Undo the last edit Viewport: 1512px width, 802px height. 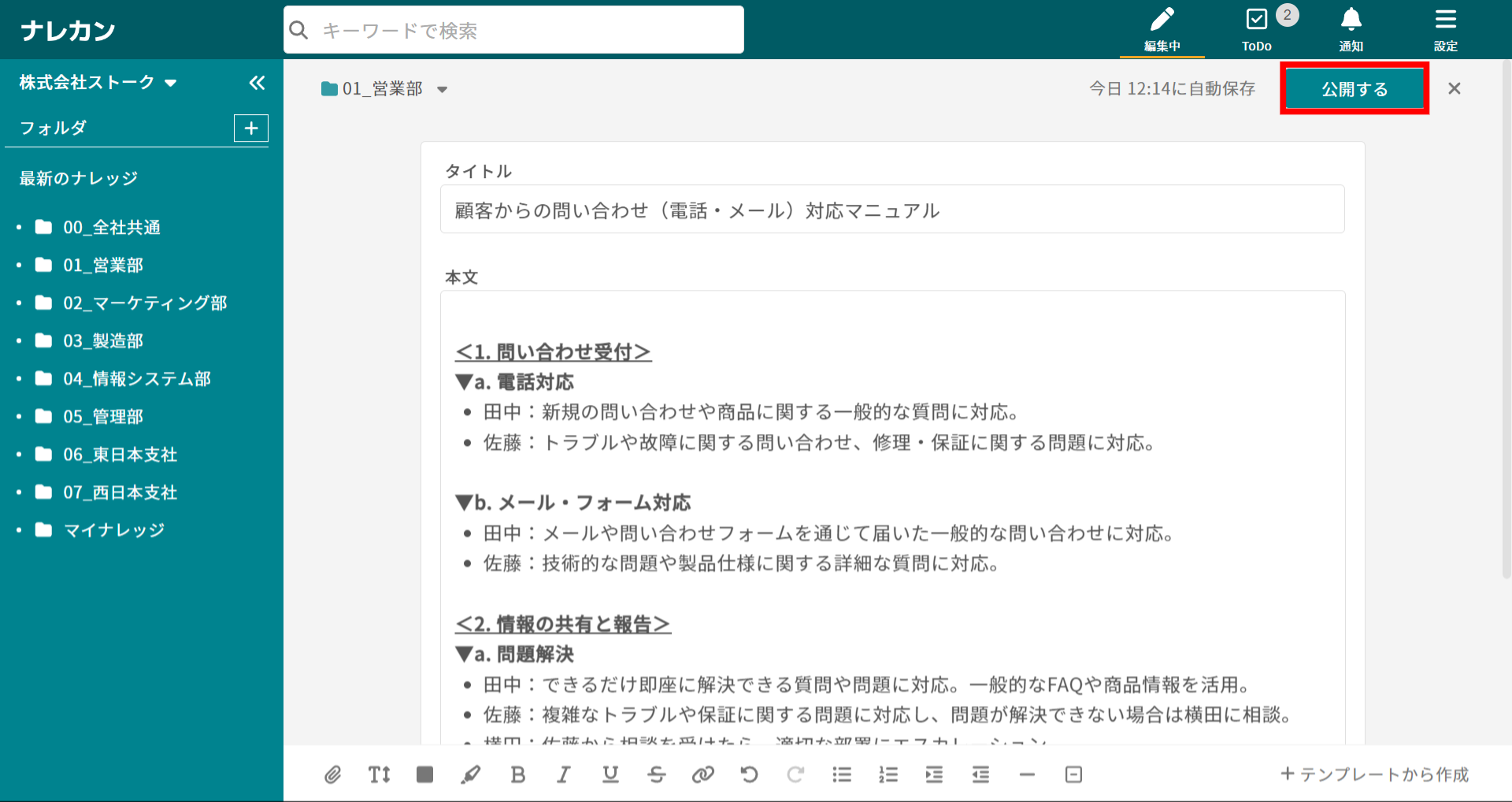point(749,775)
